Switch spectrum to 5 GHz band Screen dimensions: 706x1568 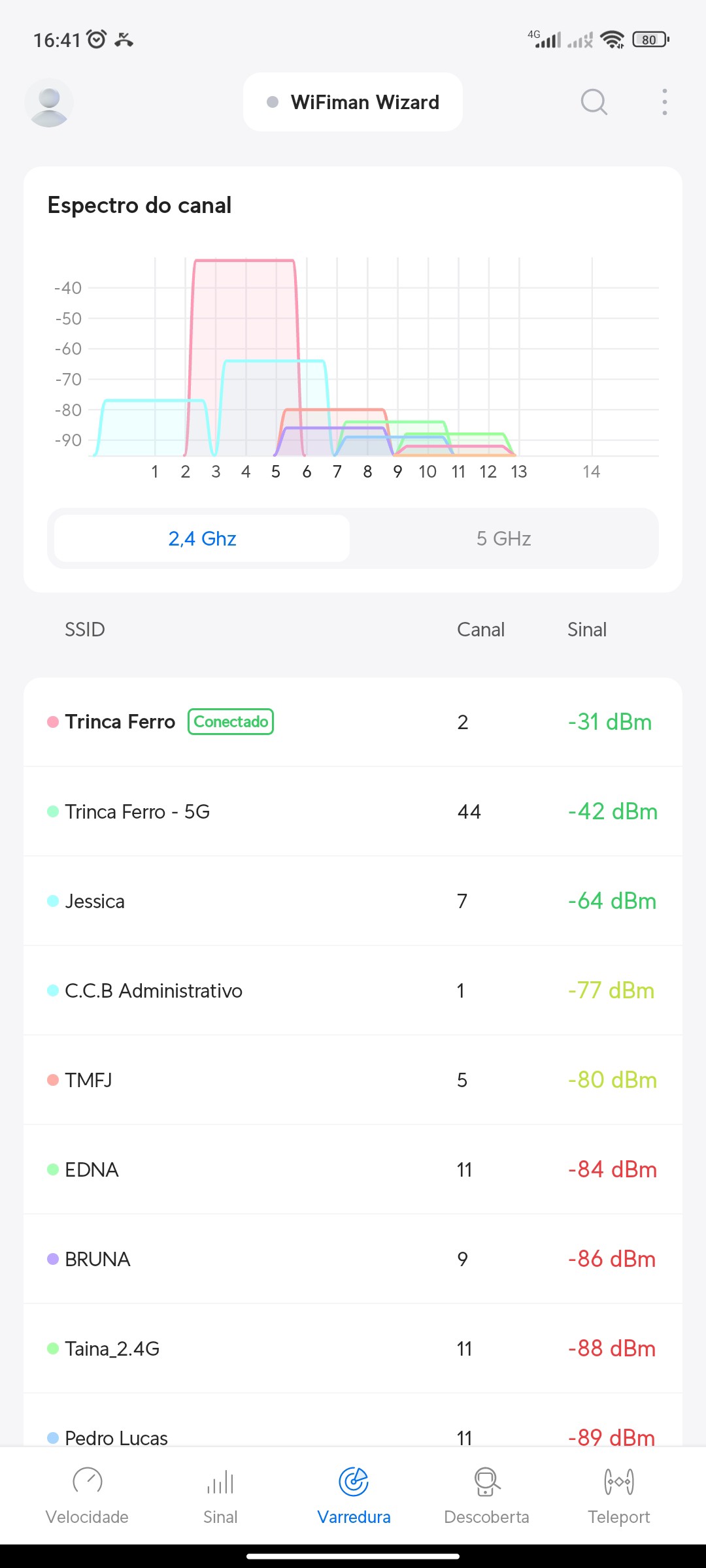pyautogui.click(x=503, y=538)
